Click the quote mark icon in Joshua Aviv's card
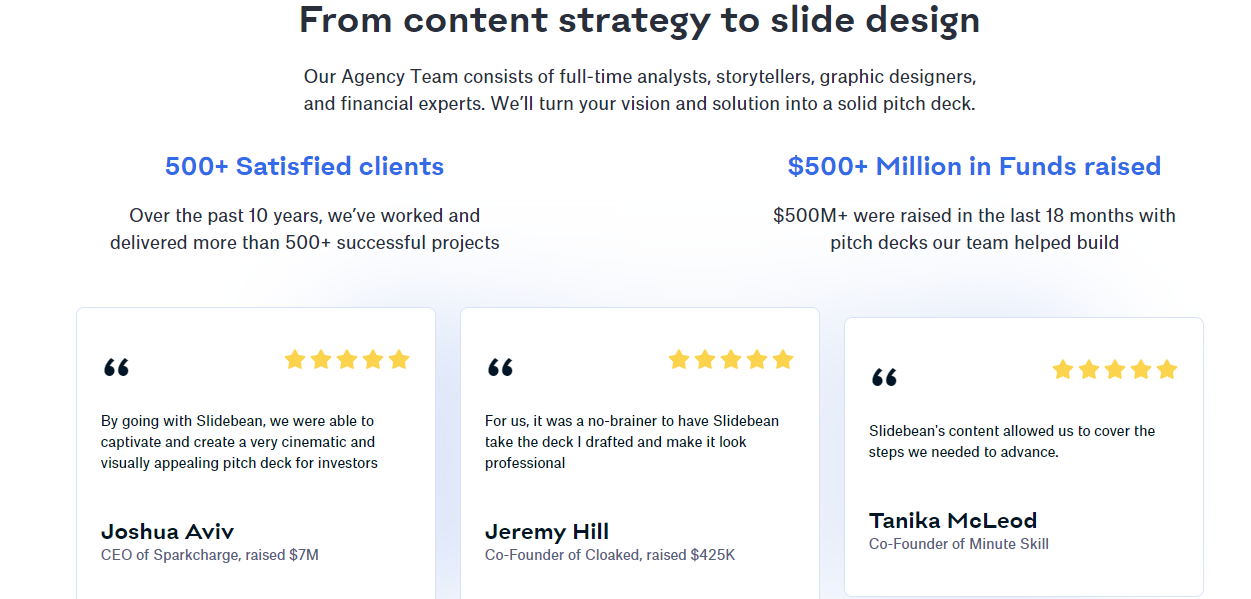 (x=116, y=368)
